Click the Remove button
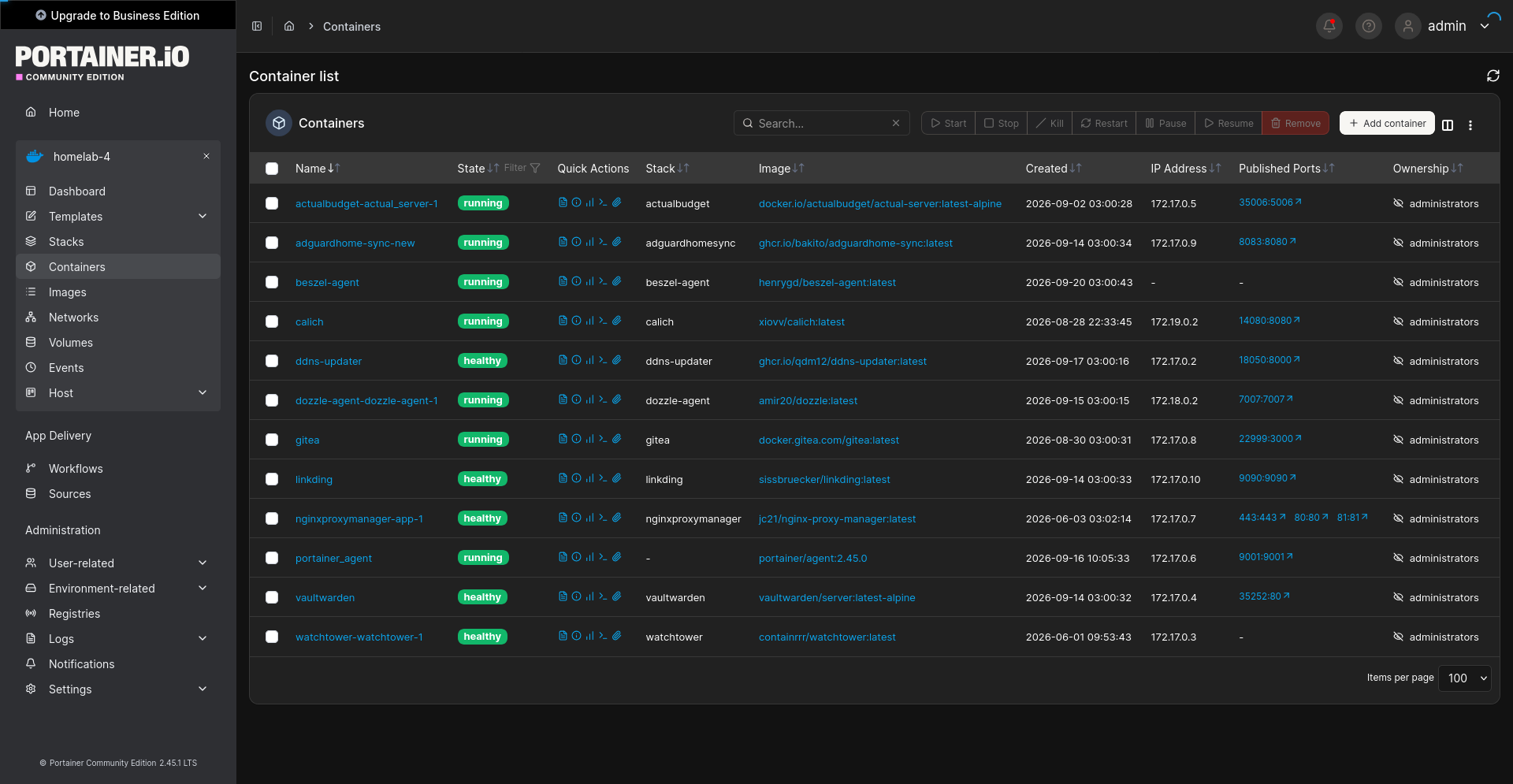1513x784 pixels. 1296,123
